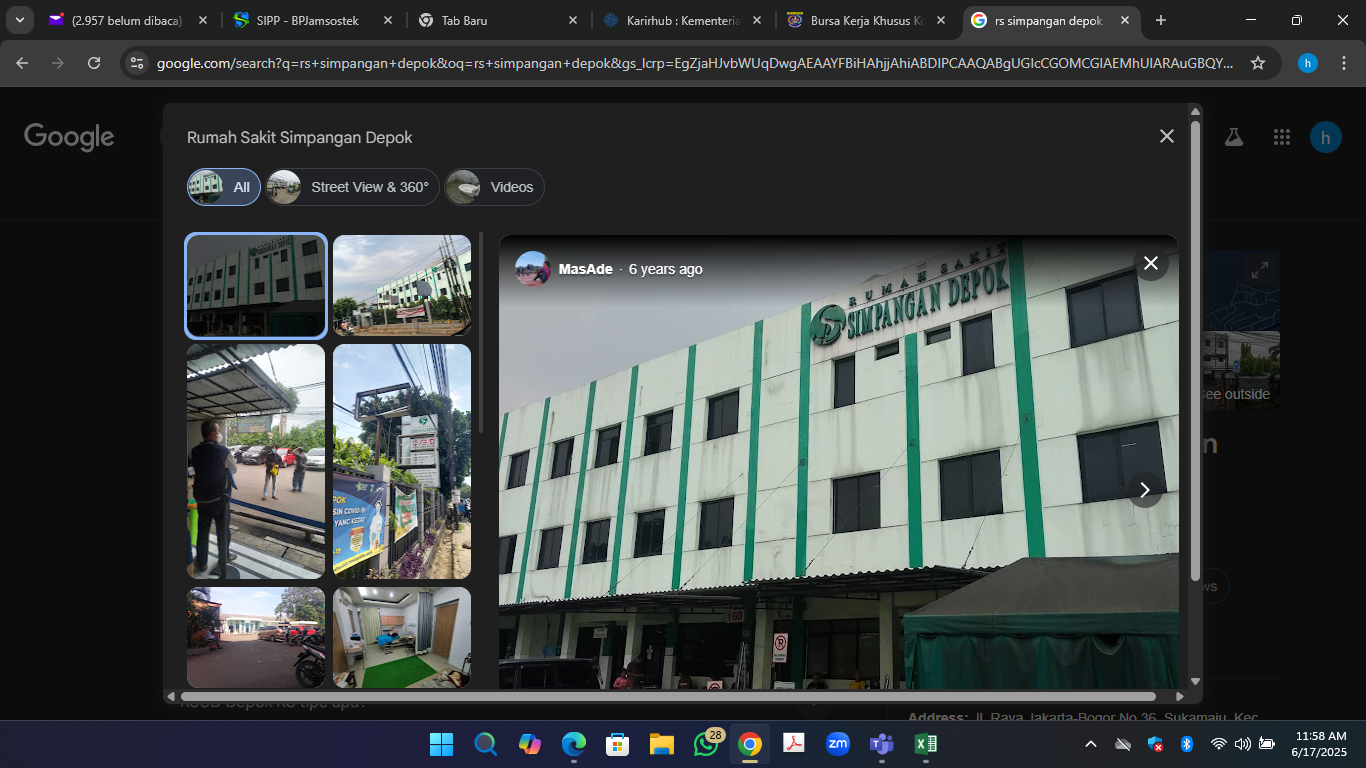Open Search Labs flask icon
This screenshot has width=1366, height=768.
(x=1234, y=137)
